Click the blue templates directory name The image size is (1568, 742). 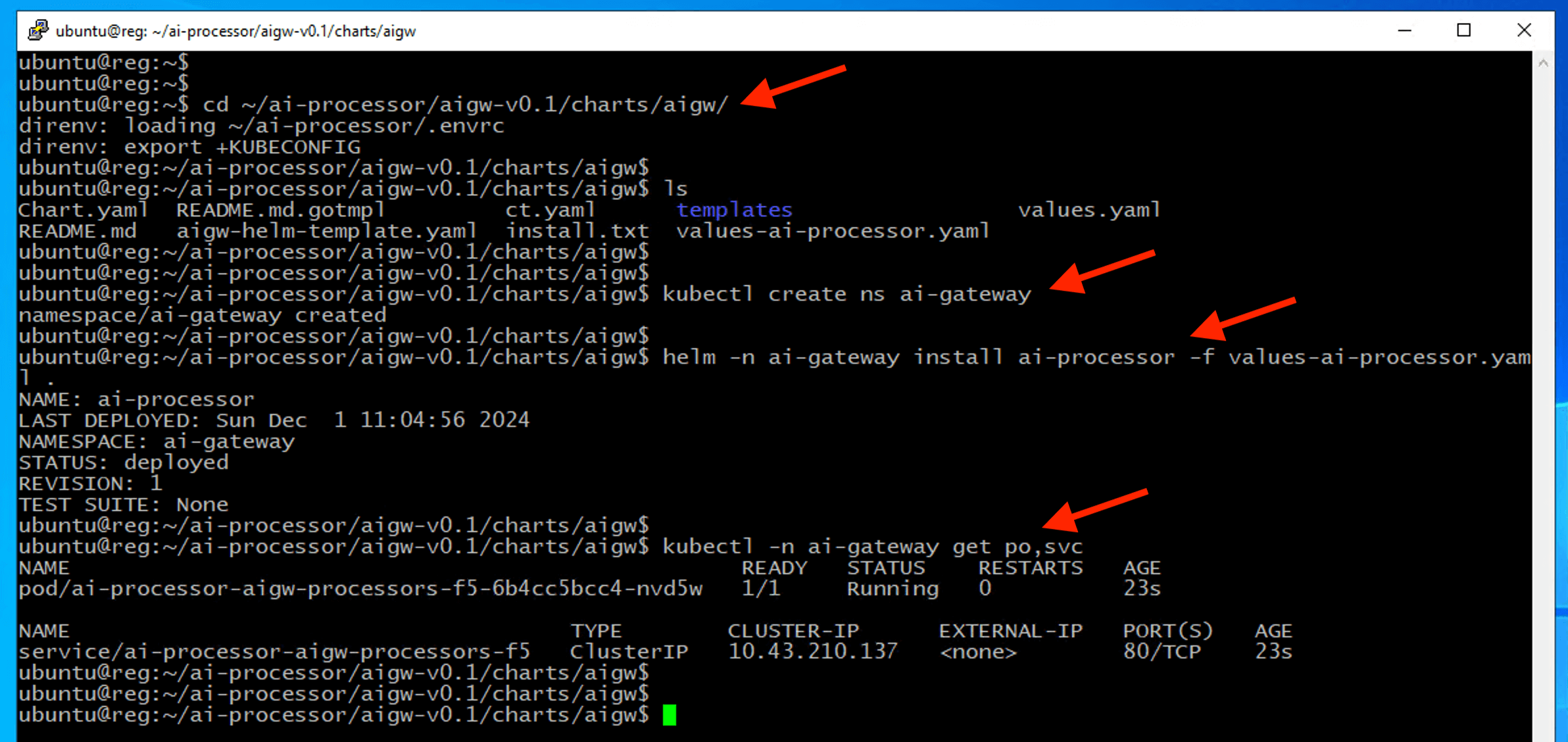[734, 210]
